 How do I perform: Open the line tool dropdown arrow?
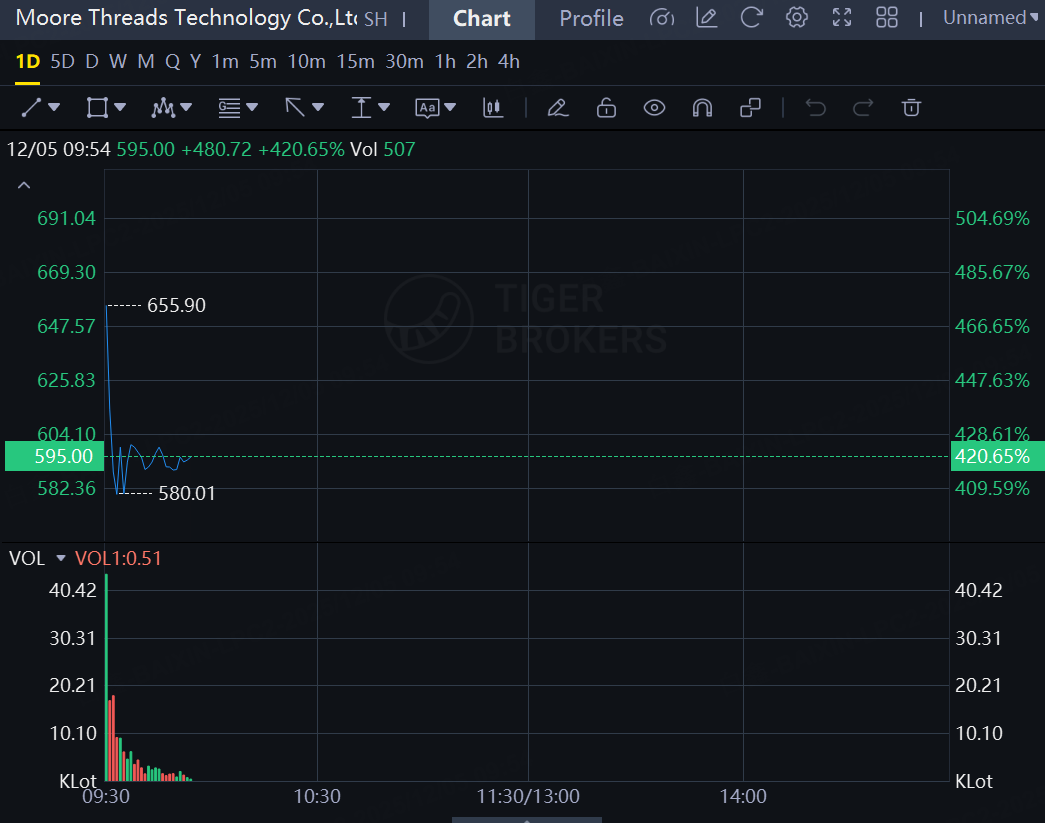click(55, 107)
